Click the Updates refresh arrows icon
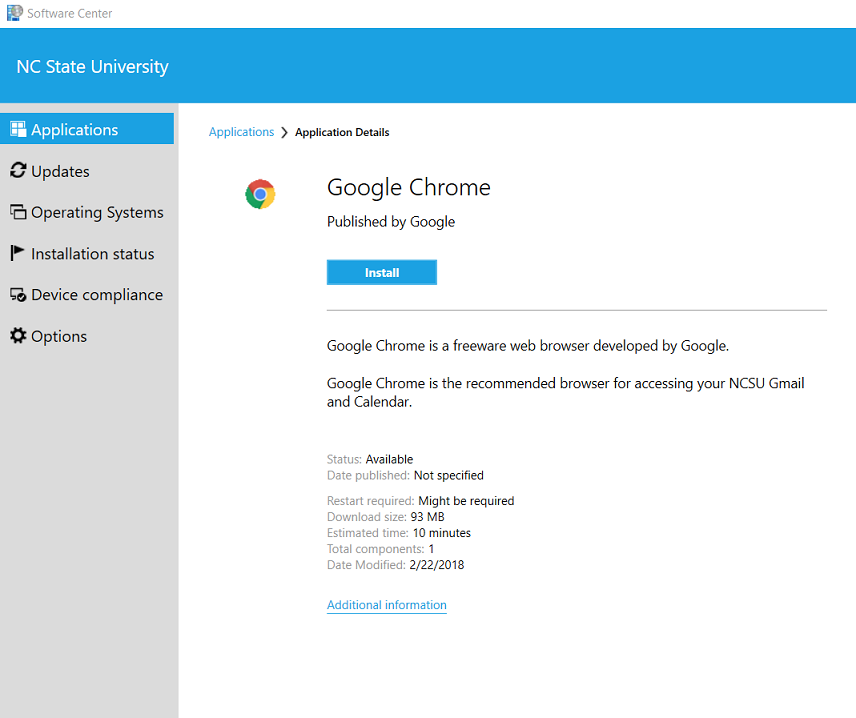The height and width of the screenshot is (718, 856). pyautogui.click(x=18, y=170)
